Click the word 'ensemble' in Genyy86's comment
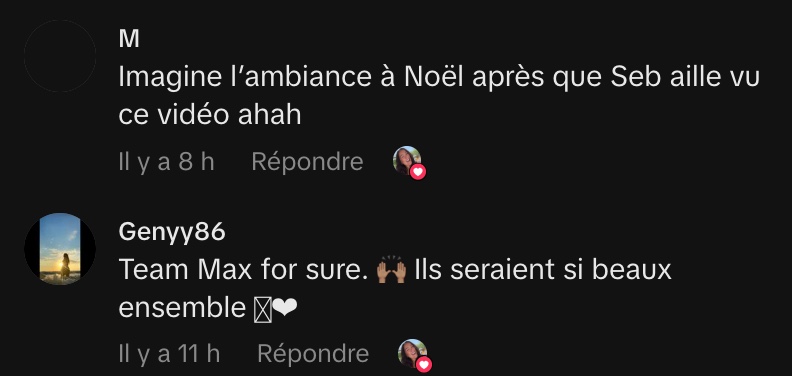Image resolution: width=792 pixels, height=376 pixels. tap(182, 309)
